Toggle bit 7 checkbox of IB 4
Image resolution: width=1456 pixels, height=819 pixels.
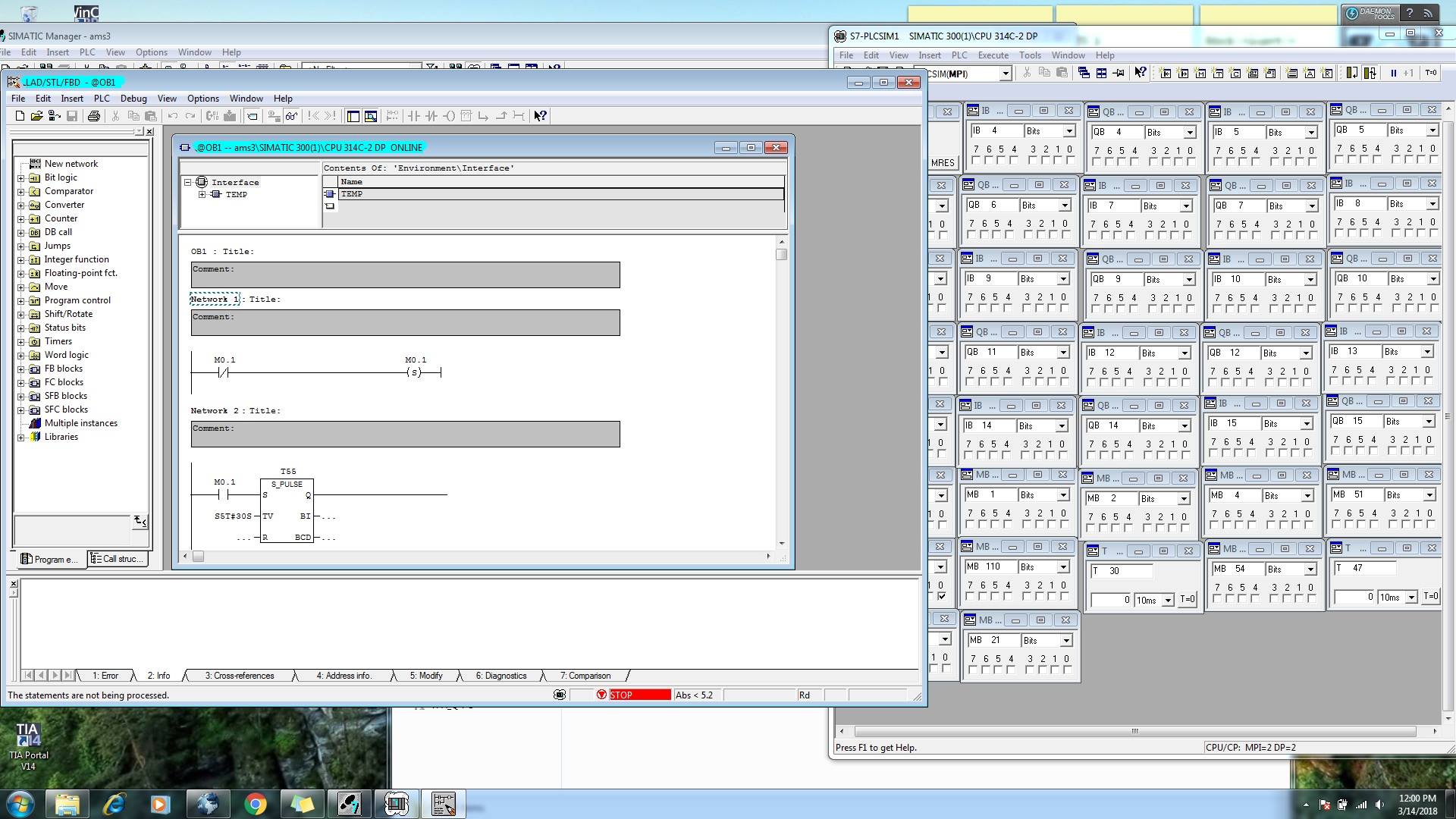(x=977, y=161)
